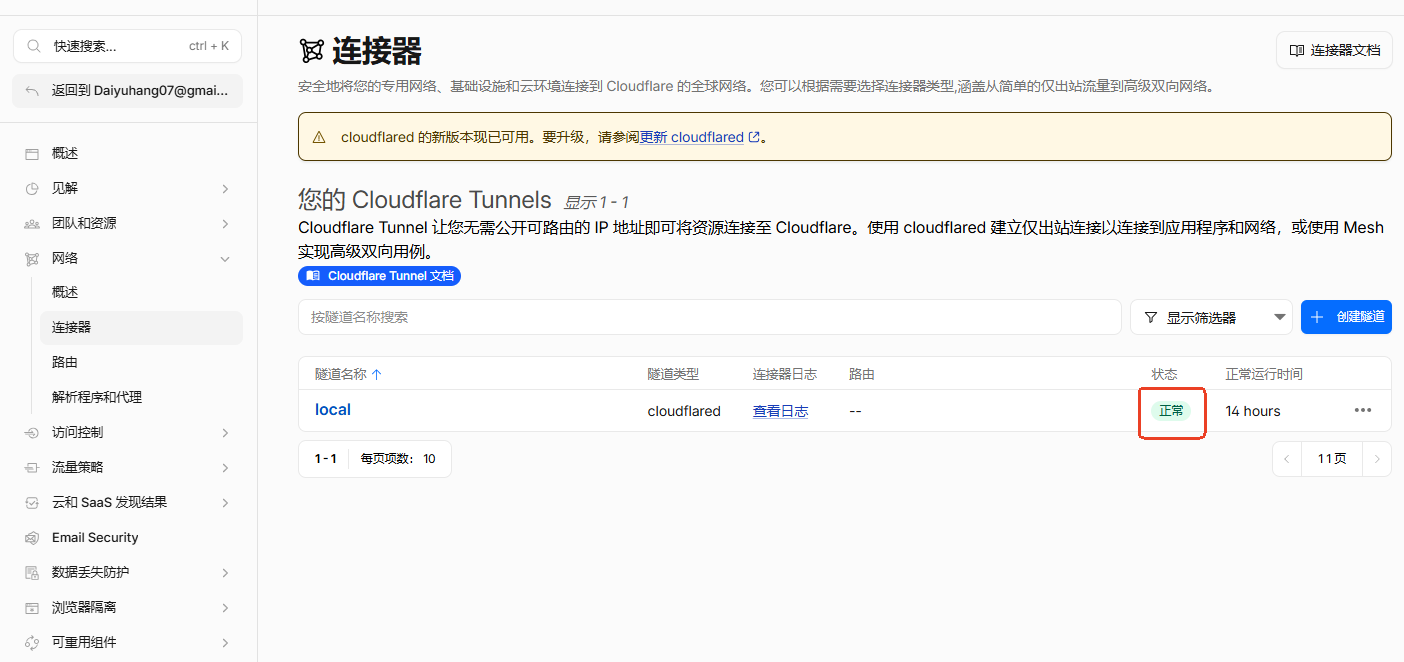Viewport: 1404px width, 662px height.
Task: Click the 更新 cloudflared link
Action: (692, 137)
